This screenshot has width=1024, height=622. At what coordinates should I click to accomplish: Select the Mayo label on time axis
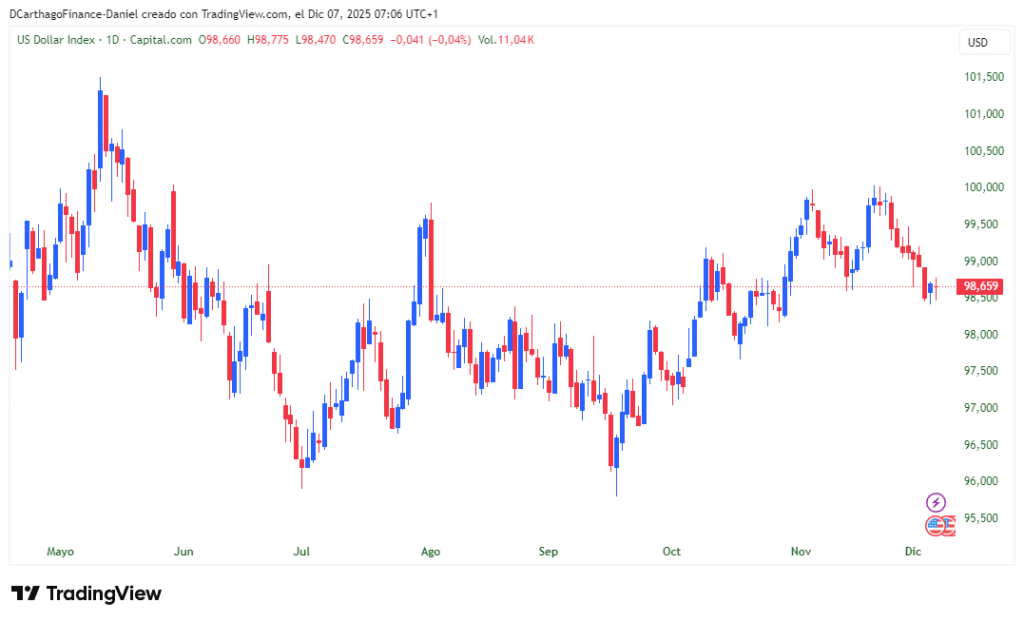click(x=61, y=551)
